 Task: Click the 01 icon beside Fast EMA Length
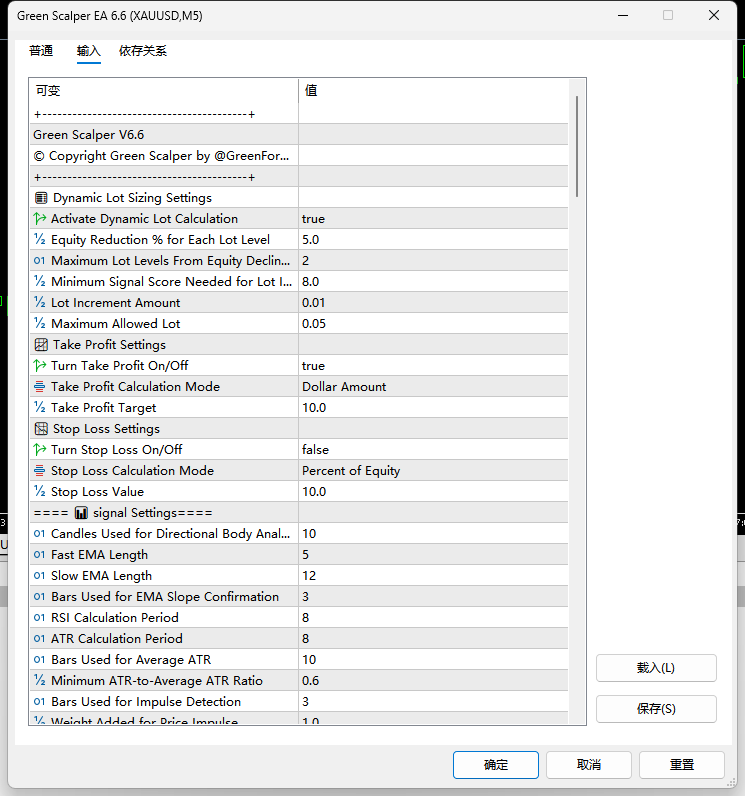pos(40,554)
